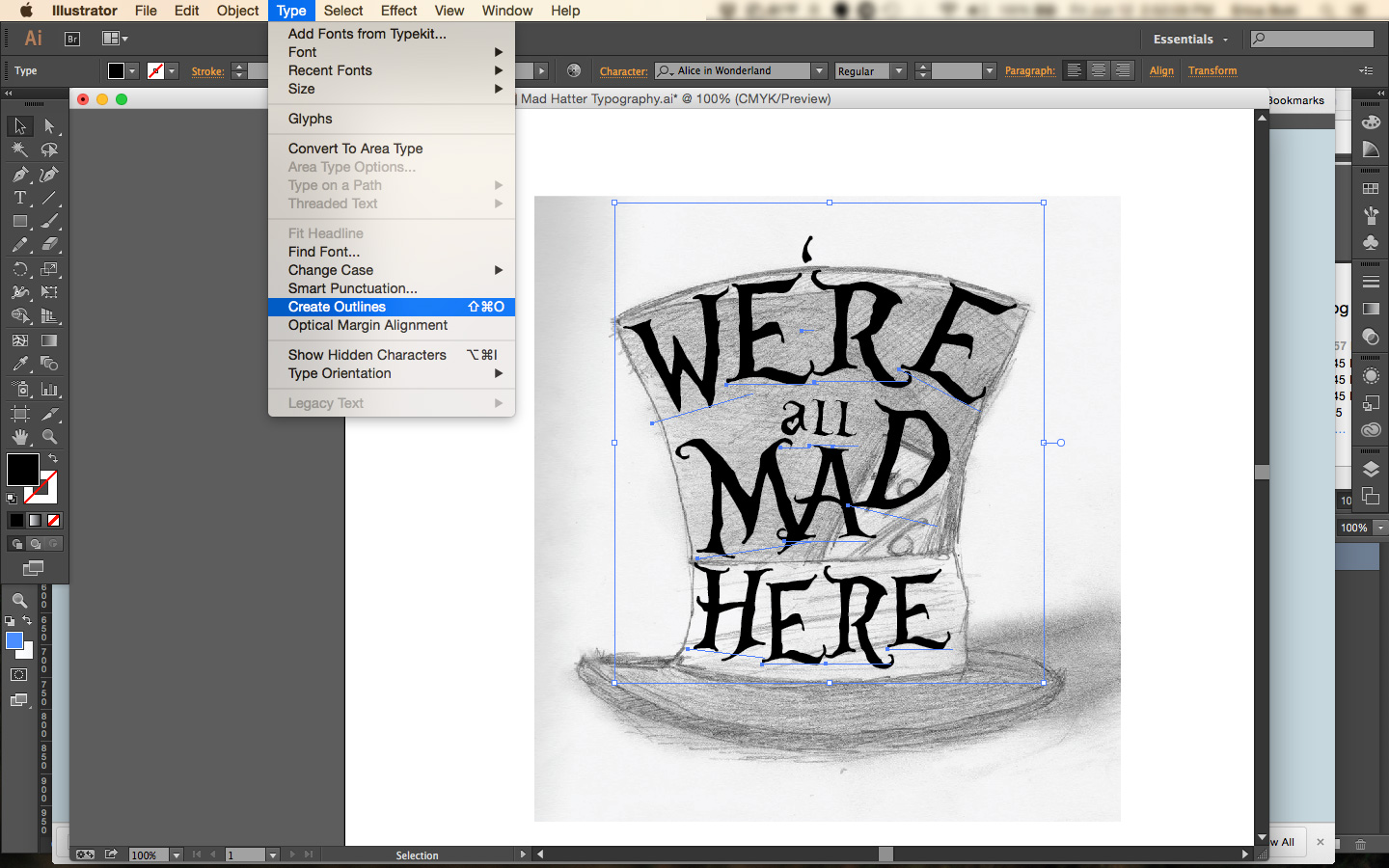
Task: Select the Gradient tool in toolbox
Action: [49, 340]
